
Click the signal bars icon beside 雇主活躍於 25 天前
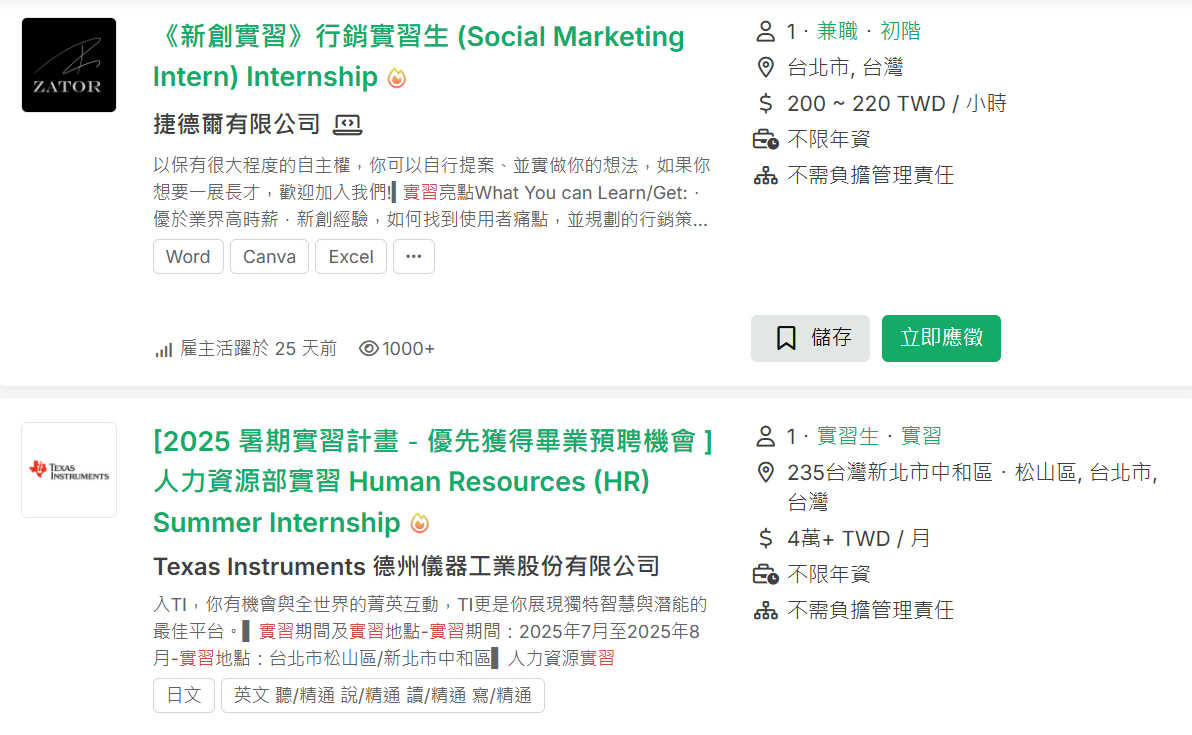pos(163,350)
